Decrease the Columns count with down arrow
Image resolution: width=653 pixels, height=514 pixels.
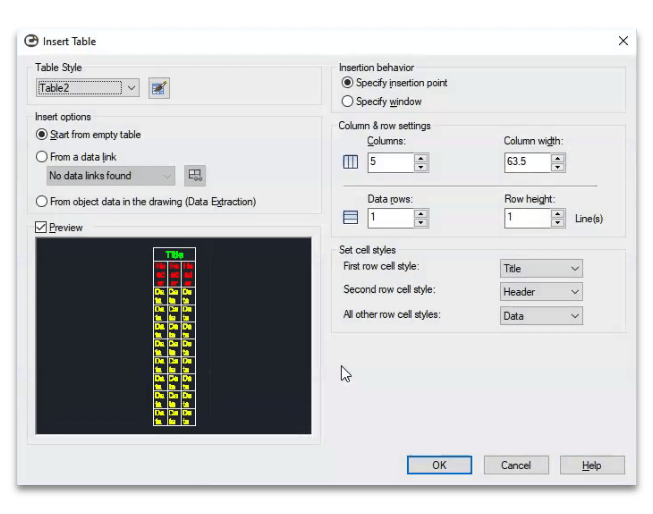(x=421, y=167)
